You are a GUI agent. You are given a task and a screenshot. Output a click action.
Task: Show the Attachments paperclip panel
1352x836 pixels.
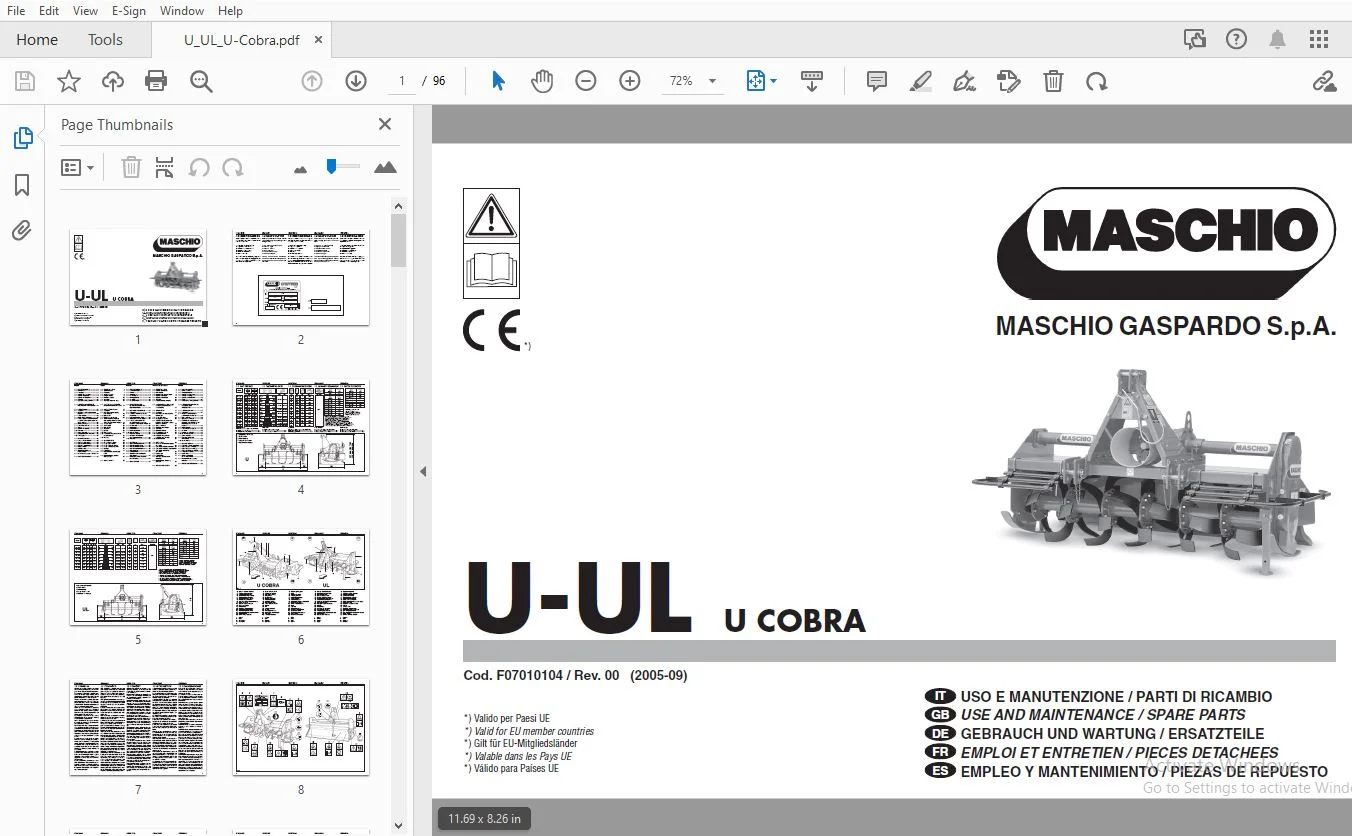pos(22,231)
